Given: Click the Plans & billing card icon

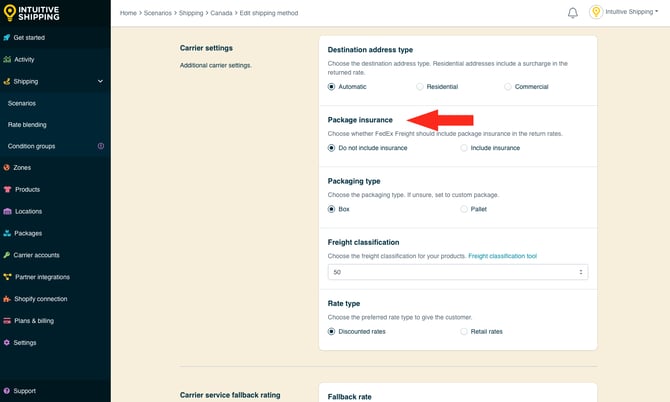Looking at the screenshot, I should [x=7, y=321].
